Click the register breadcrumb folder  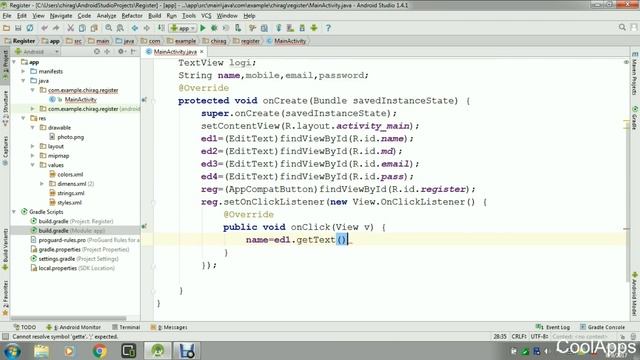pyautogui.click(x=247, y=41)
